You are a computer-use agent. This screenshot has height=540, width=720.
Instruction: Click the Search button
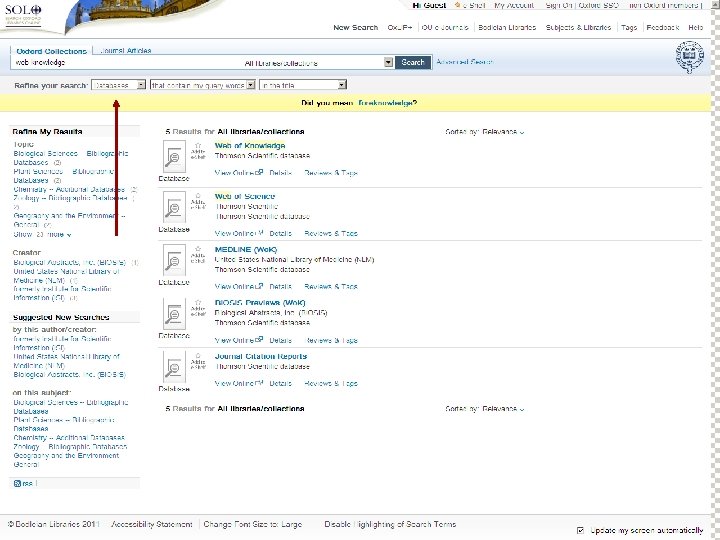point(413,62)
